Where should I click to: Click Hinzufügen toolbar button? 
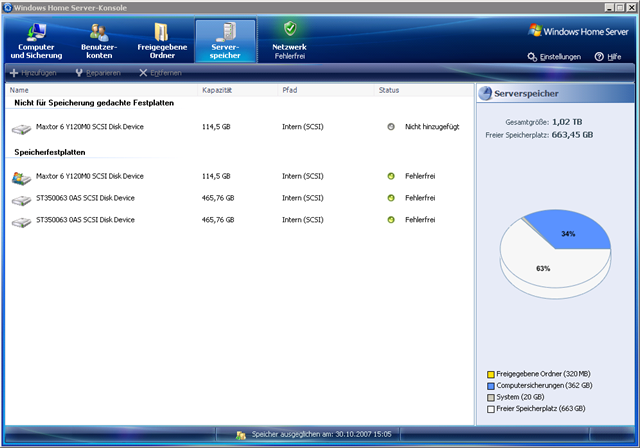(33, 73)
